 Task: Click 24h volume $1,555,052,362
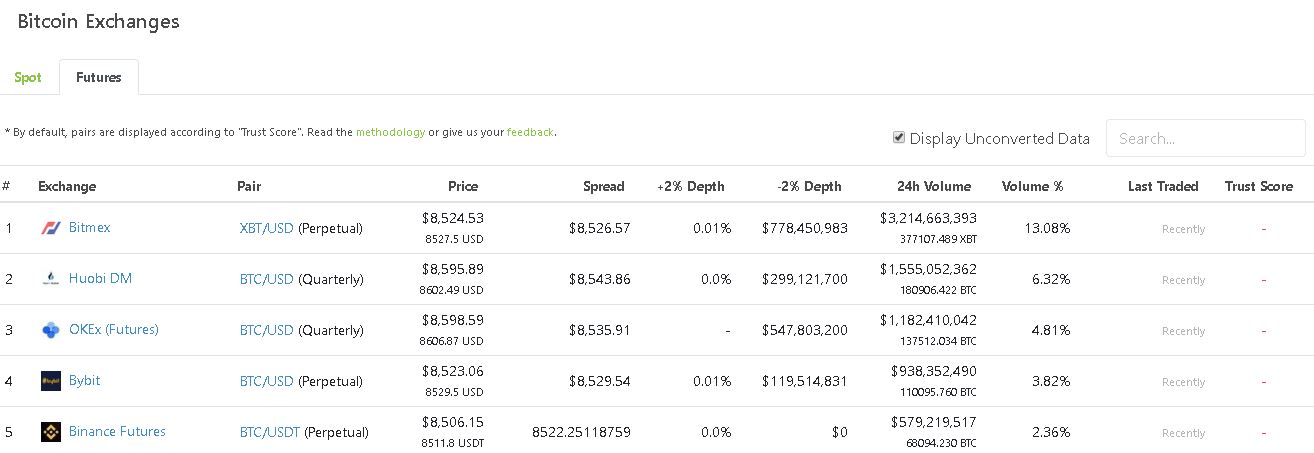coord(928,268)
